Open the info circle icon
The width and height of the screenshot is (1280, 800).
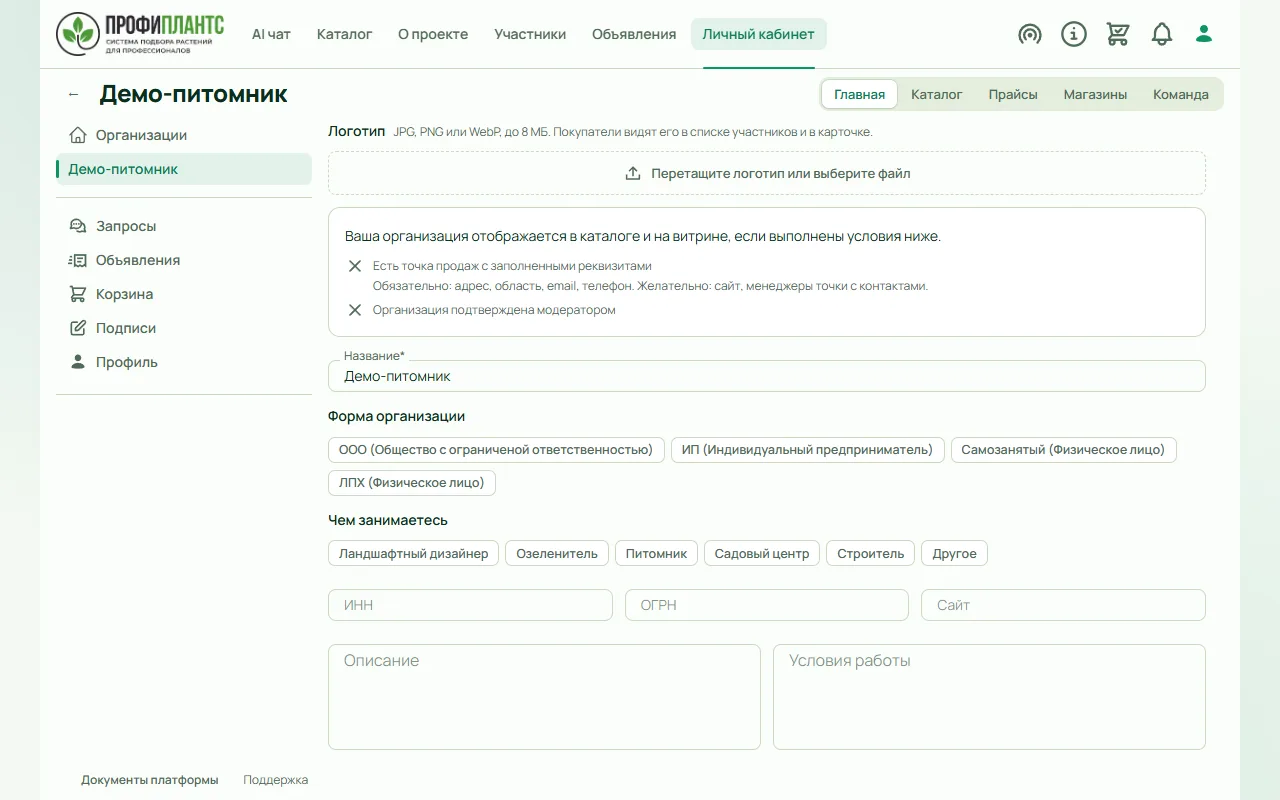tap(1074, 34)
